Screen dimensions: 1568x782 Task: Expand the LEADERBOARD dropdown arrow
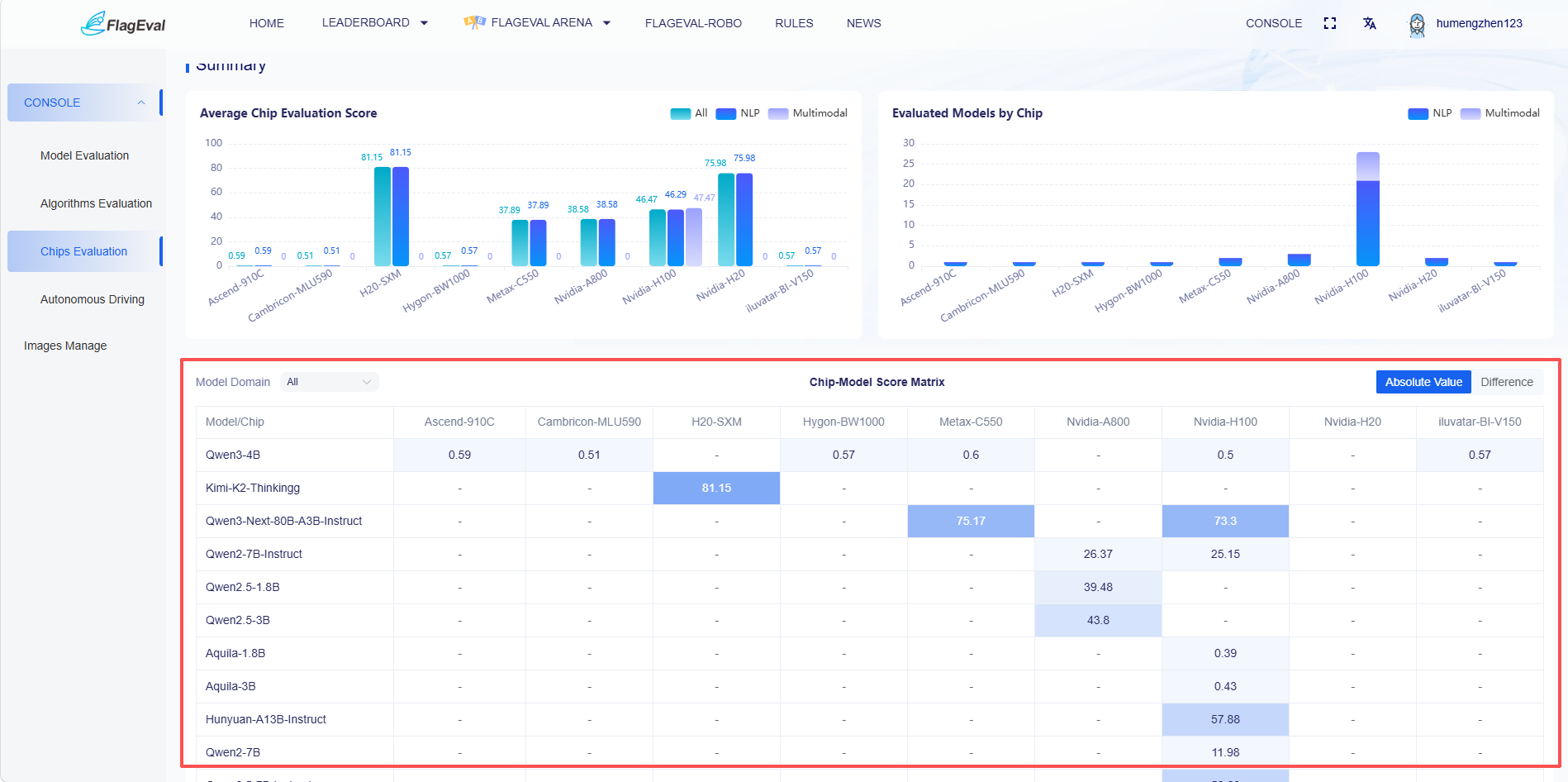[425, 23]
